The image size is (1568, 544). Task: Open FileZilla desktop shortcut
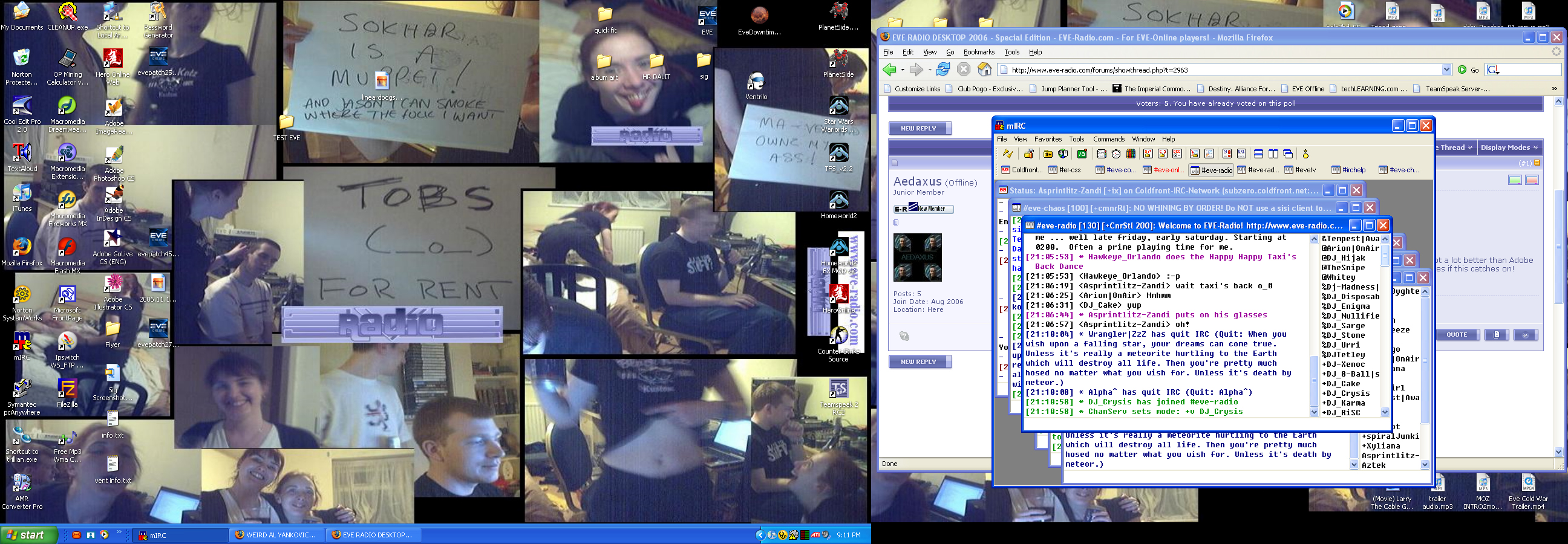[x=67, y=393]
